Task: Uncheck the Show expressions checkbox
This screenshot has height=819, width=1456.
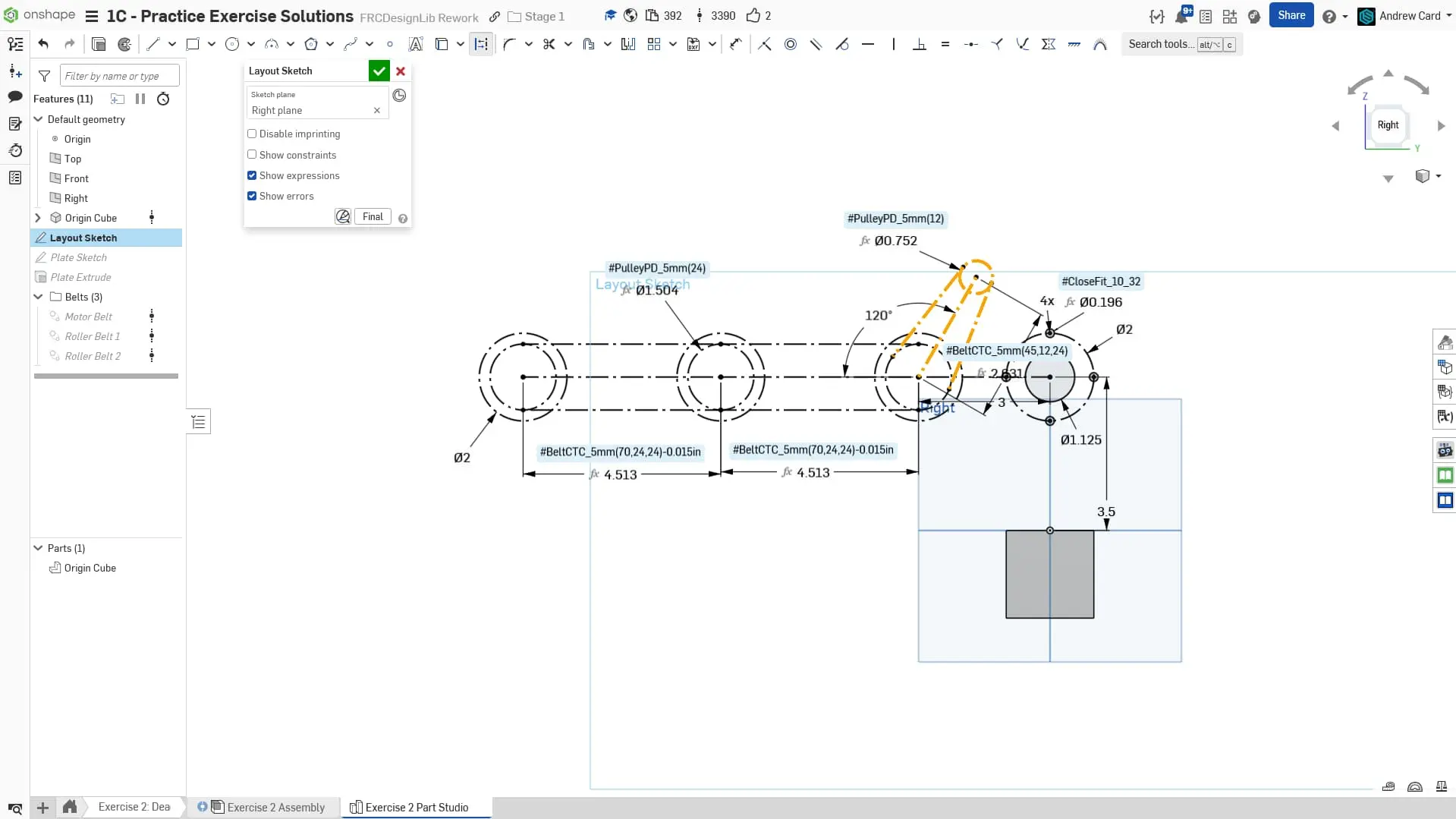Action: tap(252, 175)
